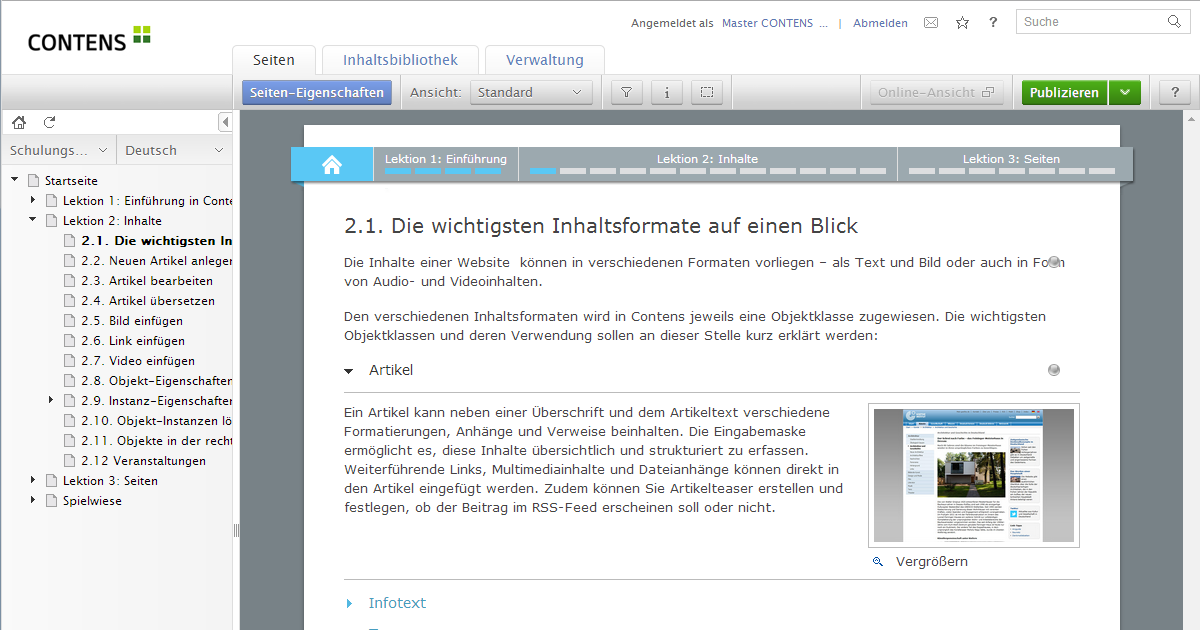Select 2.1. Die wichtigsten In... tree item
Image resolution: width=1200 pixels, height=630 pixels.
[157, 241]
